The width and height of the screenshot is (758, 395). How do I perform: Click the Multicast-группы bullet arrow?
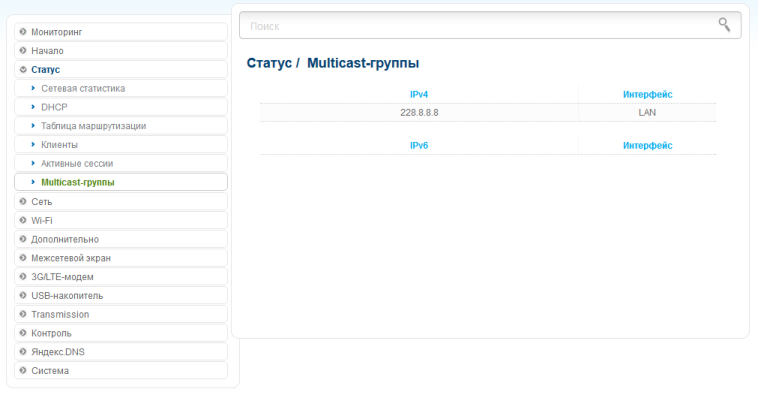(x=33, y=182)
